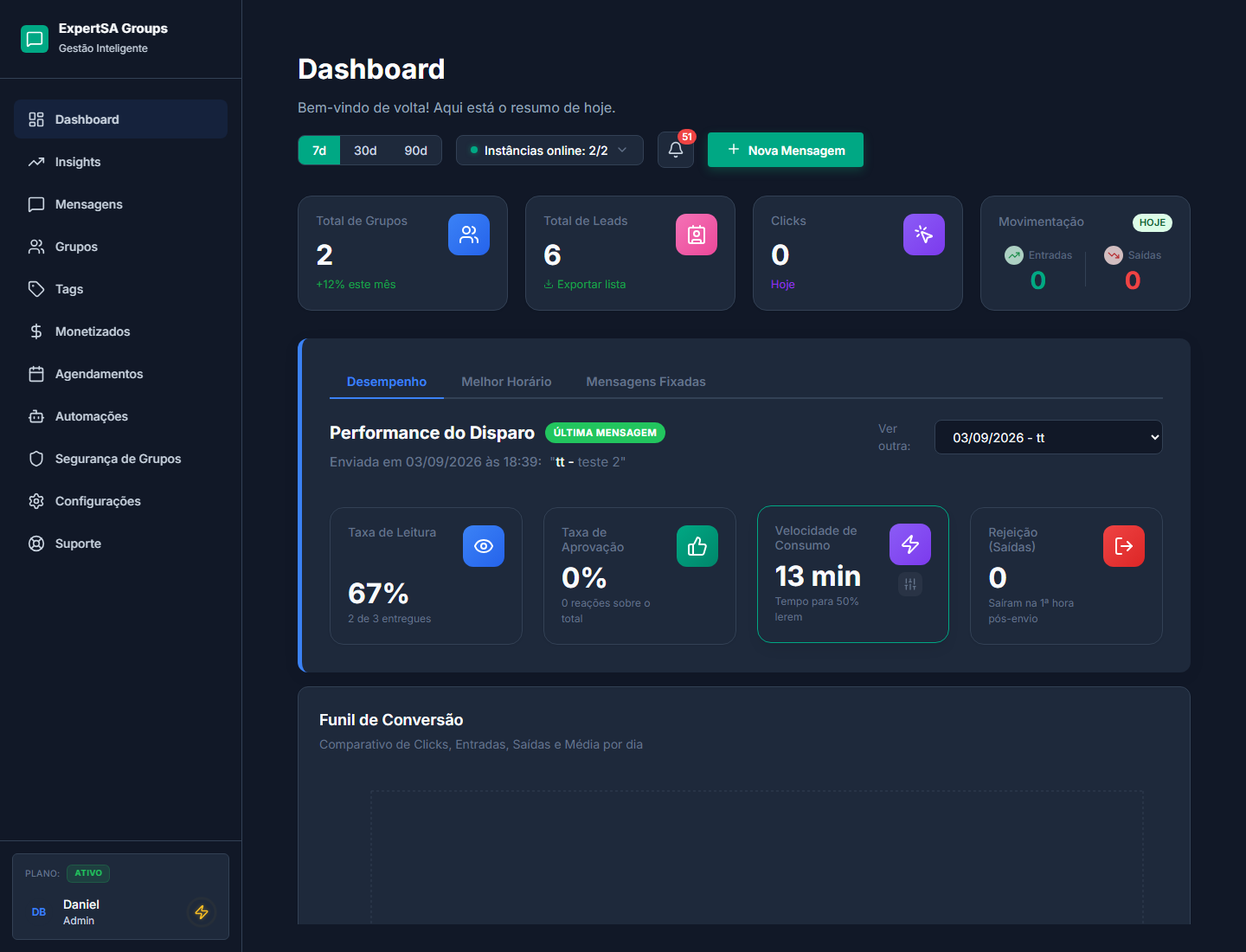Click the Tags label icon

tap(36, 289)
